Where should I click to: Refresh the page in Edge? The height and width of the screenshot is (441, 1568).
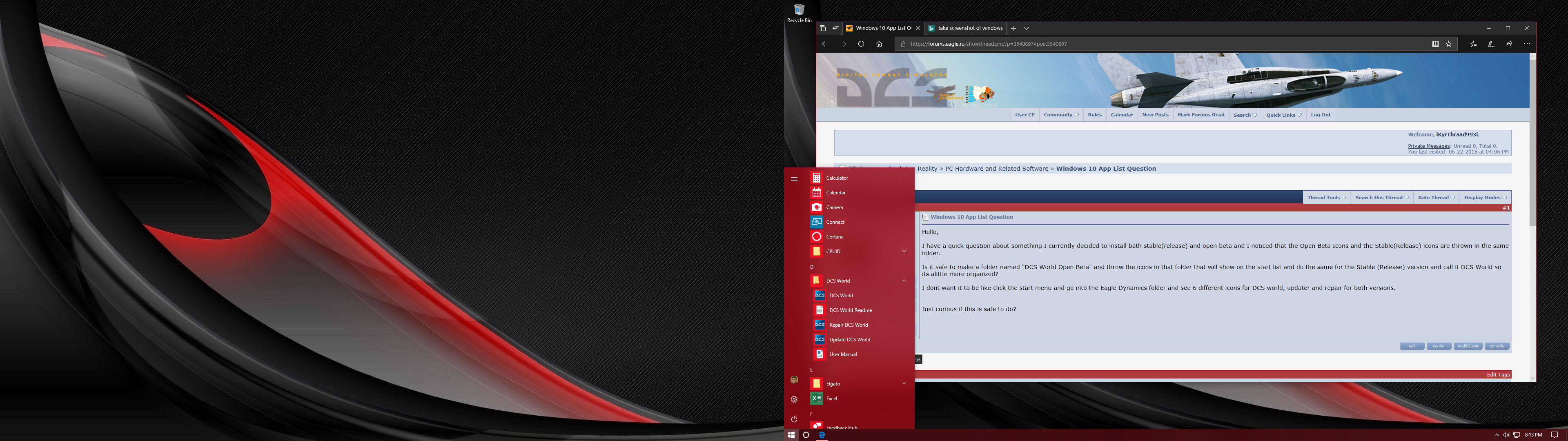pos(861,44)
